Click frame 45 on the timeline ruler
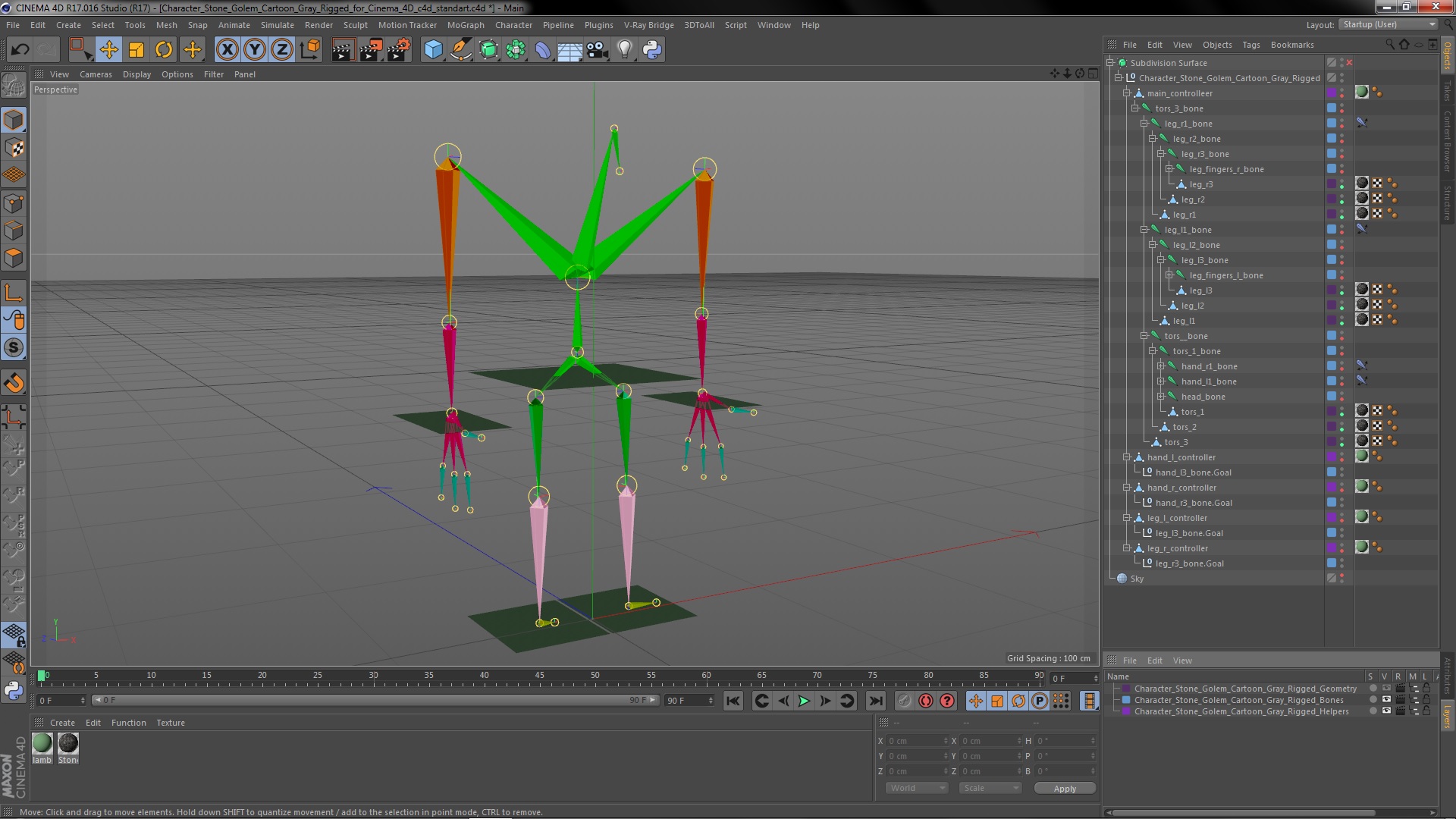 (539, 675)
